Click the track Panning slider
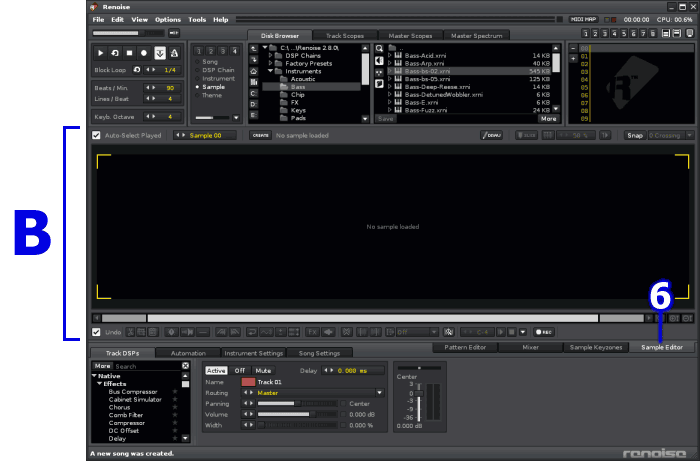The width and height of the screenshot is (700, 461). tap(297, 404)
